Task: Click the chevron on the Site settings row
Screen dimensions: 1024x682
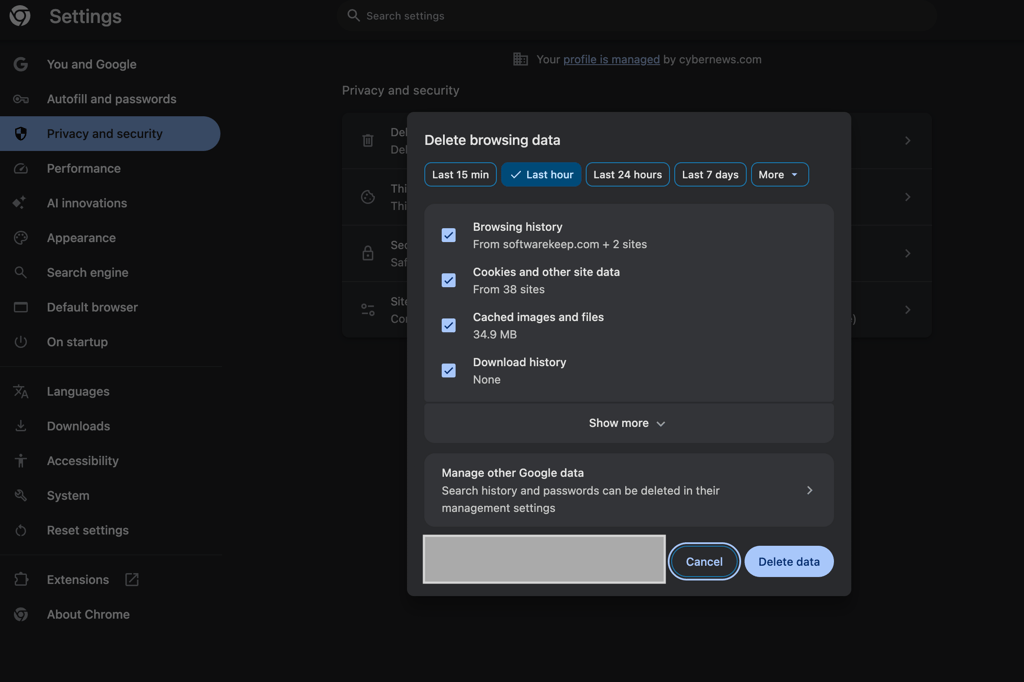Action: [x=907, y=310]
